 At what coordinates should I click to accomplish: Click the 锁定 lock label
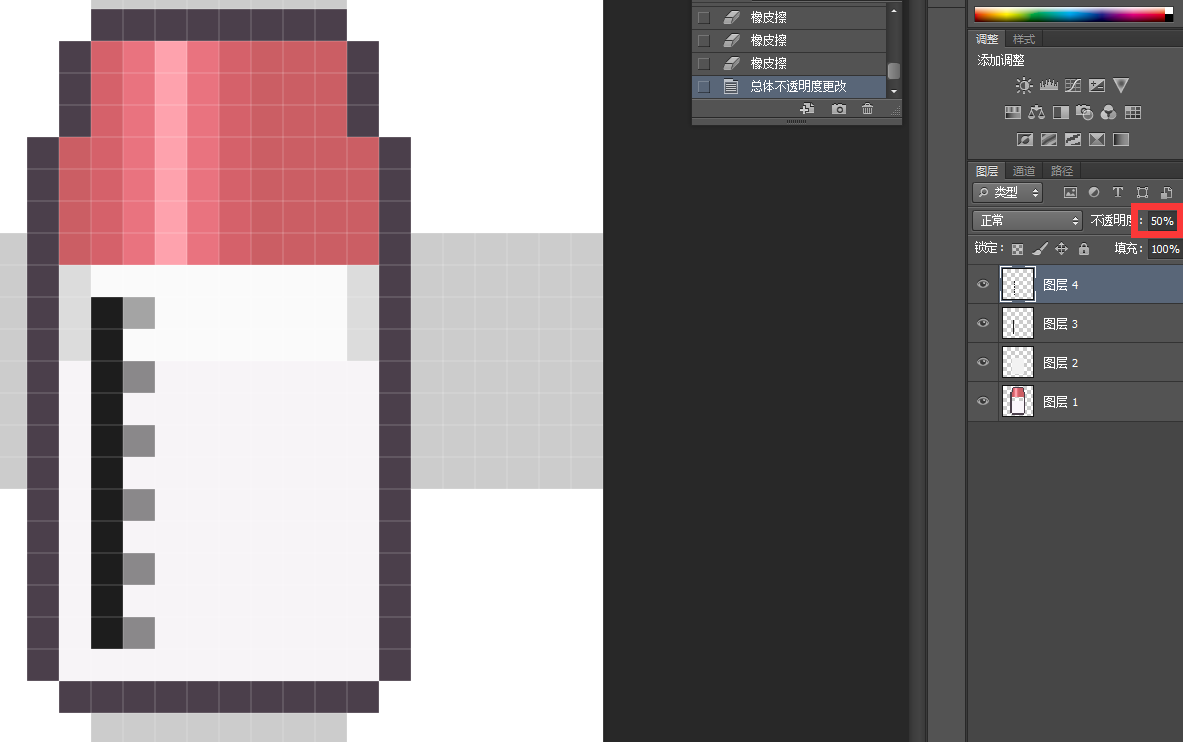click(988, 248)
